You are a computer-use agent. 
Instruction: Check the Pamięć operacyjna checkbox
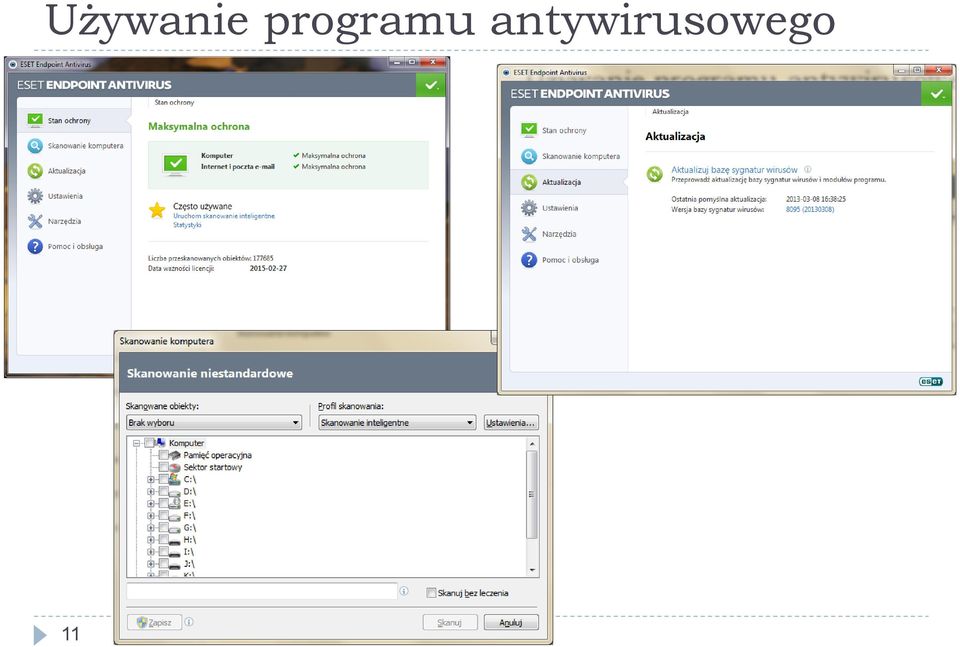pos(163,455)
